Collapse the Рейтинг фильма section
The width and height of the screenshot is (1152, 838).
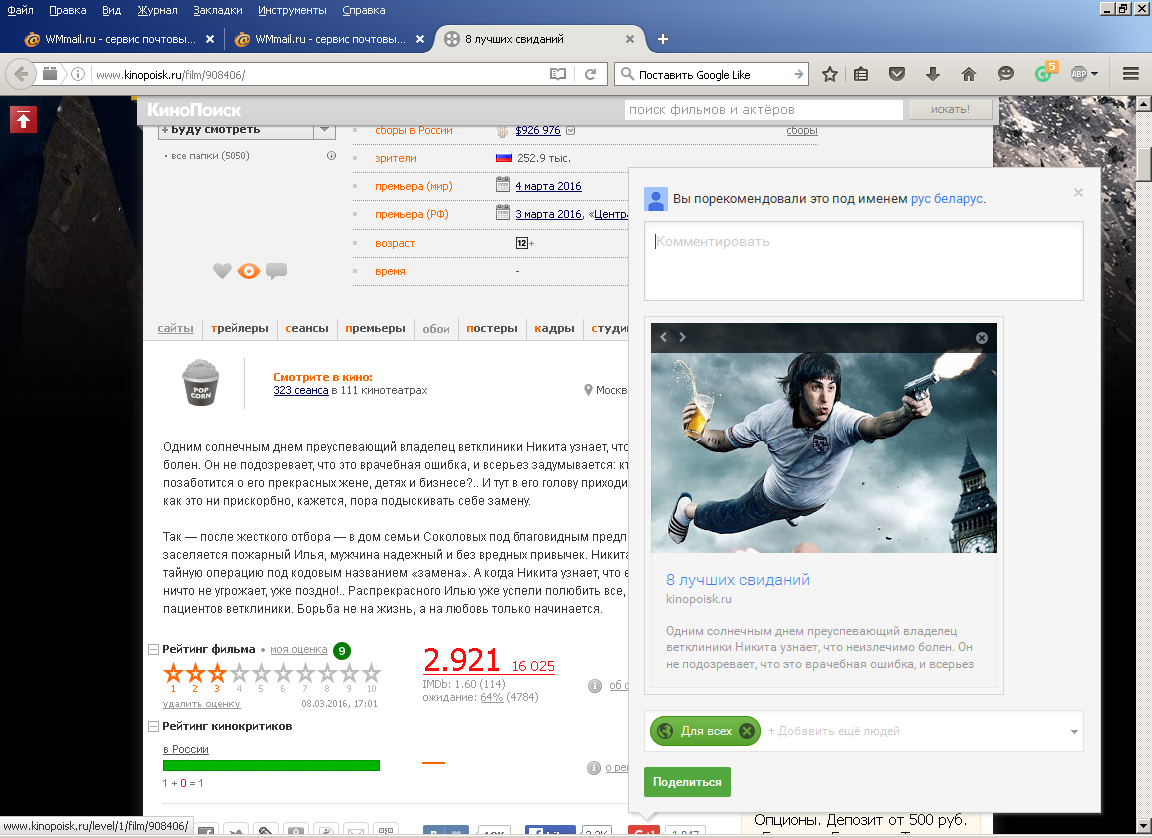(x=154, y=650)
